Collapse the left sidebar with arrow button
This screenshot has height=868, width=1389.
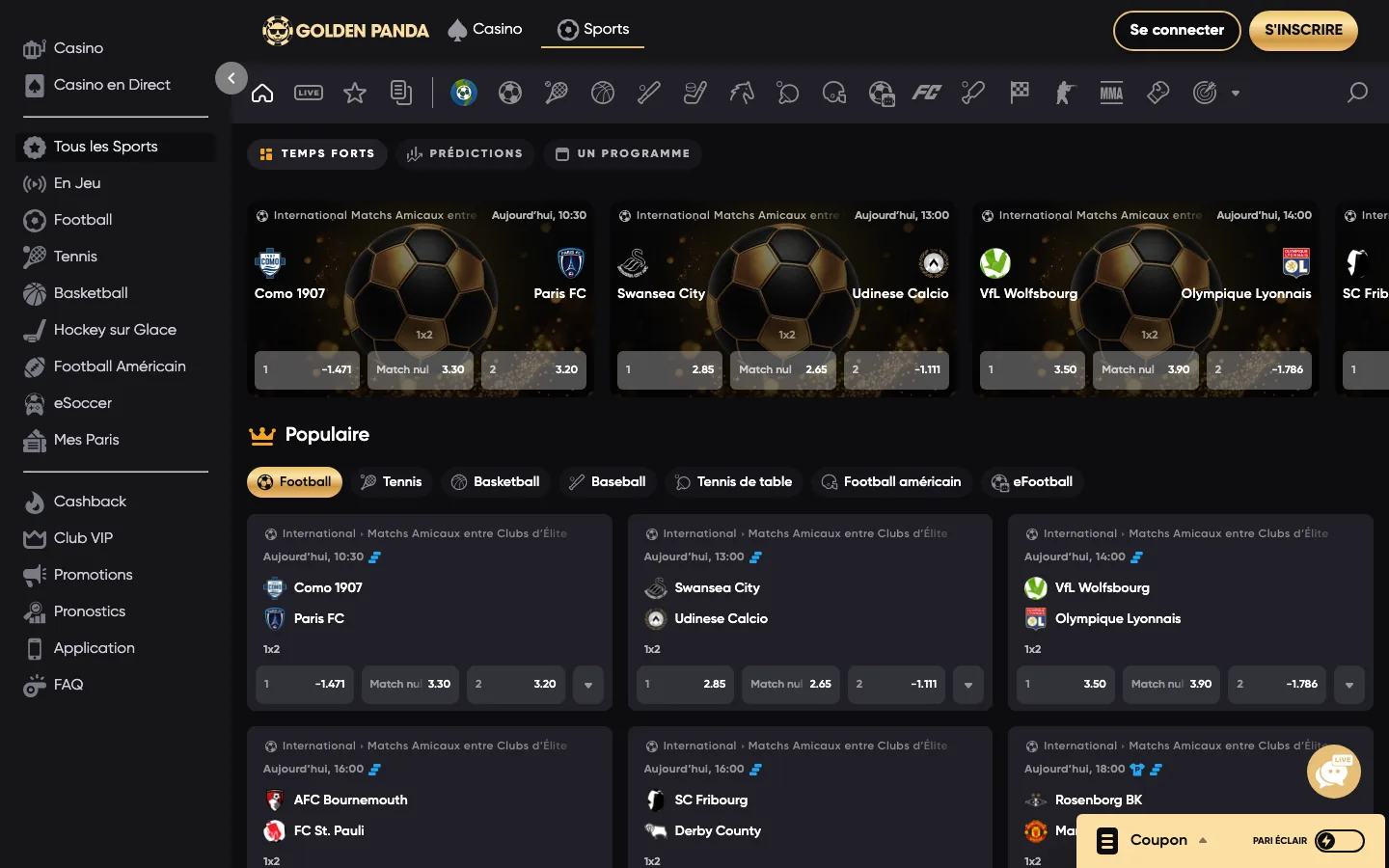pyautogui.click(x=231, y=78)
